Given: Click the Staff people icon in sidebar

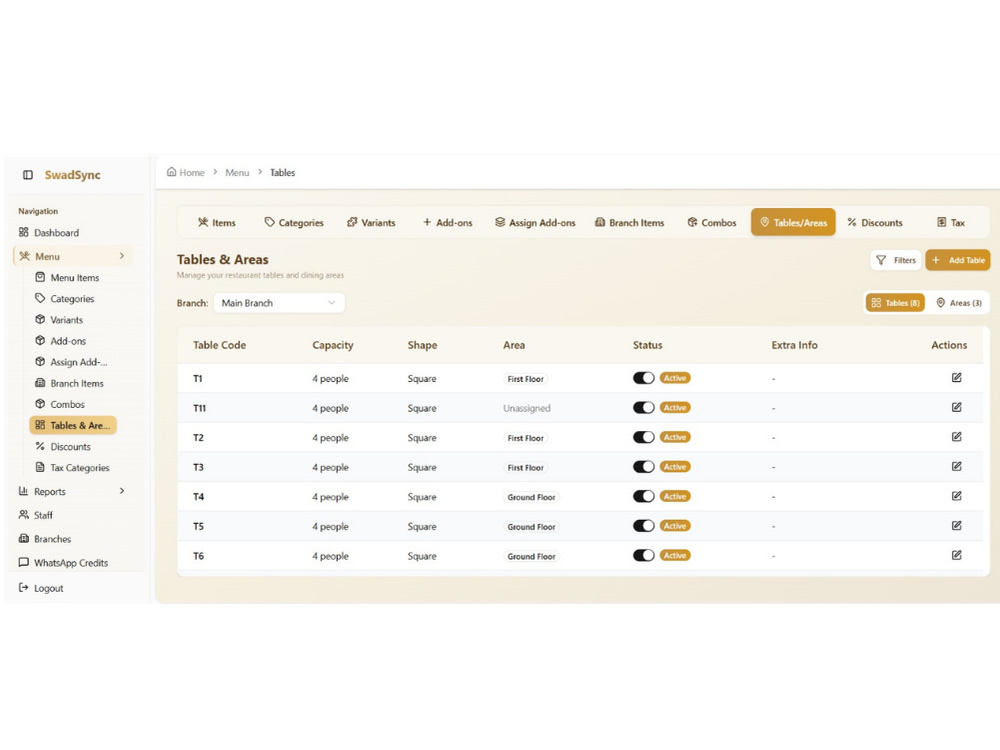Looking at the screenshot, I should (24, 514).
